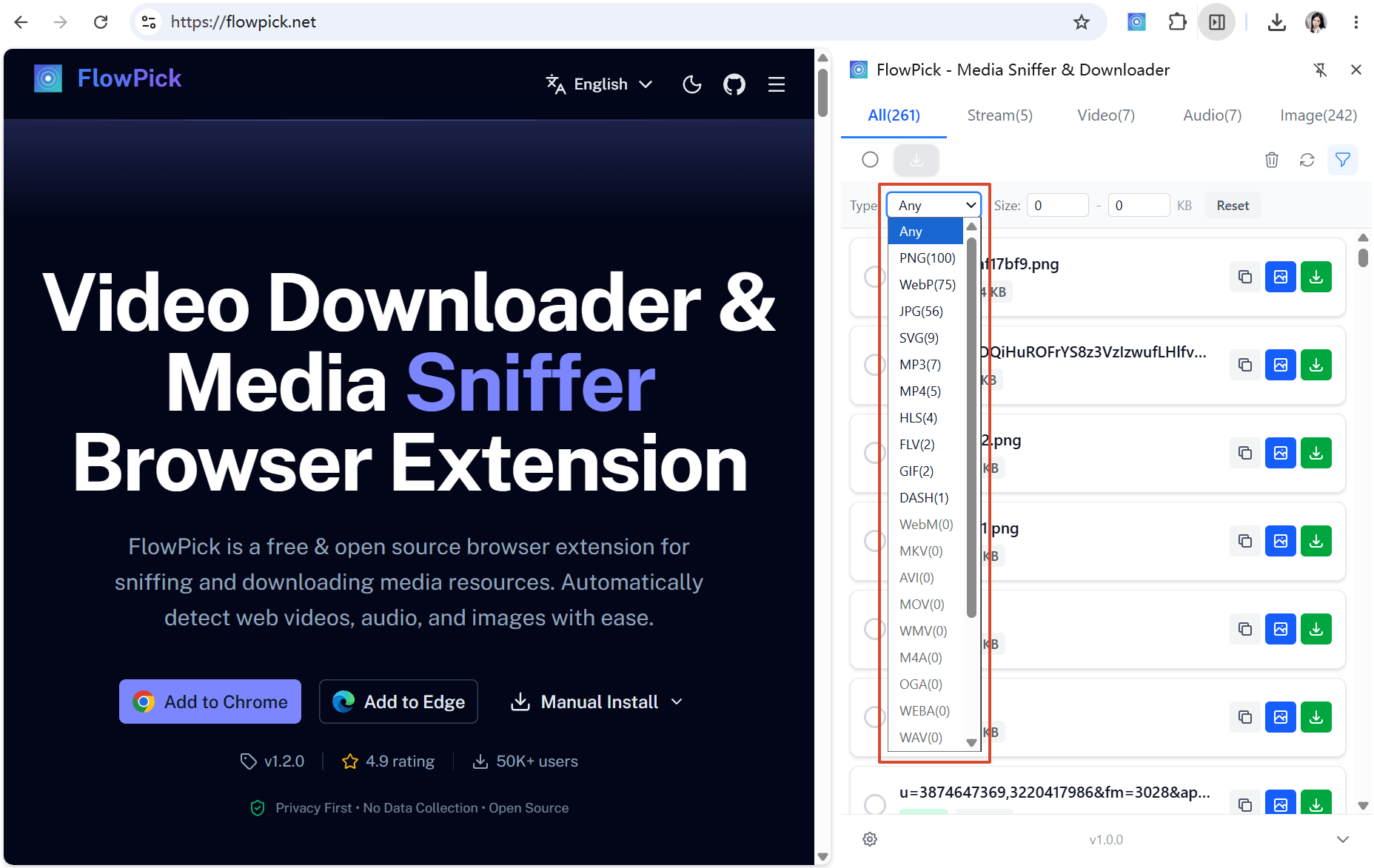
Task: Download the QiHuROFrYS8z3 item
Action: click(x=1316, y=365)
